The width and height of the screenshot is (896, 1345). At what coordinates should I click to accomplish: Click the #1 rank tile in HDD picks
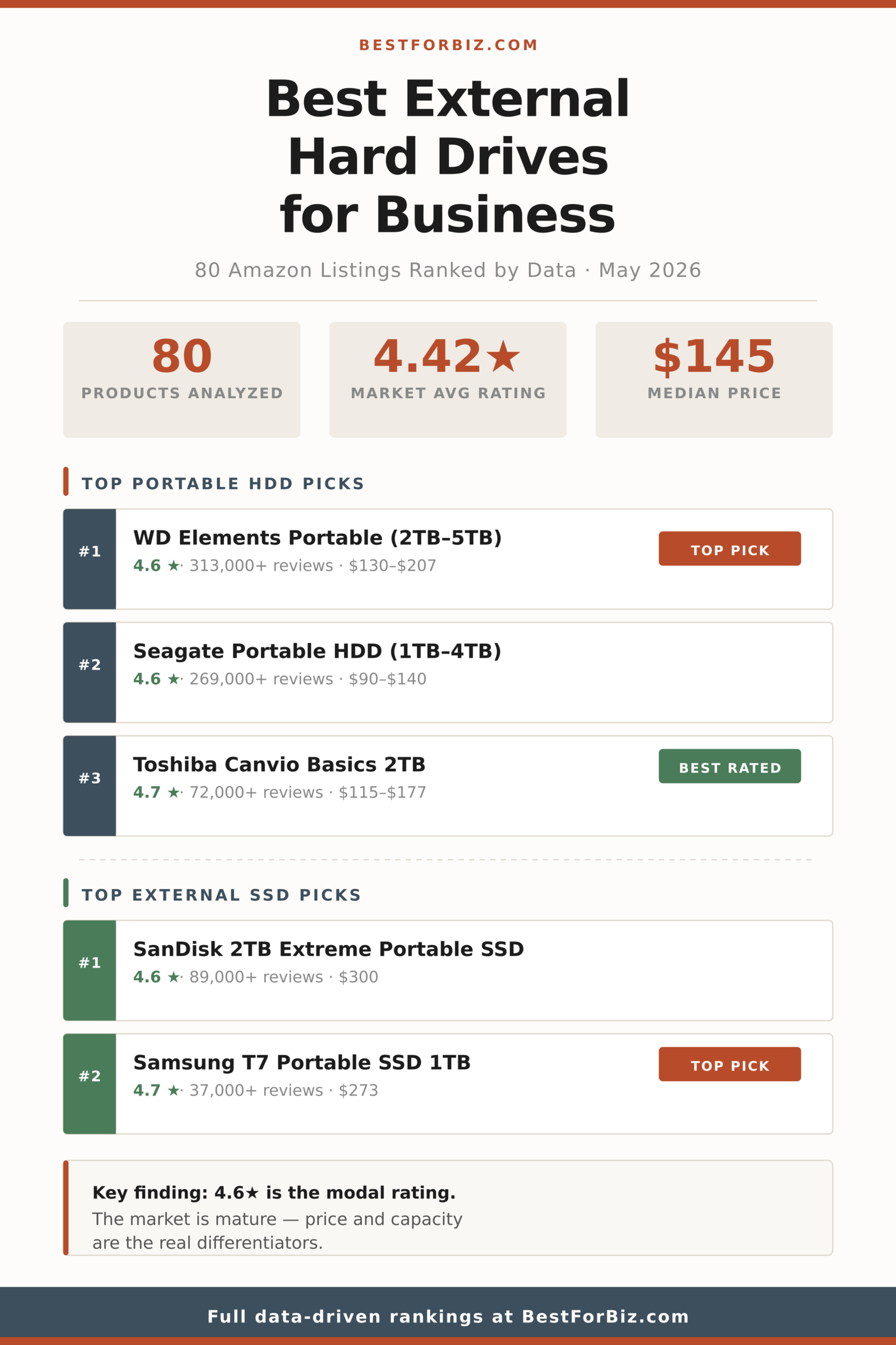pyautogui.click(x=90, y=559)
